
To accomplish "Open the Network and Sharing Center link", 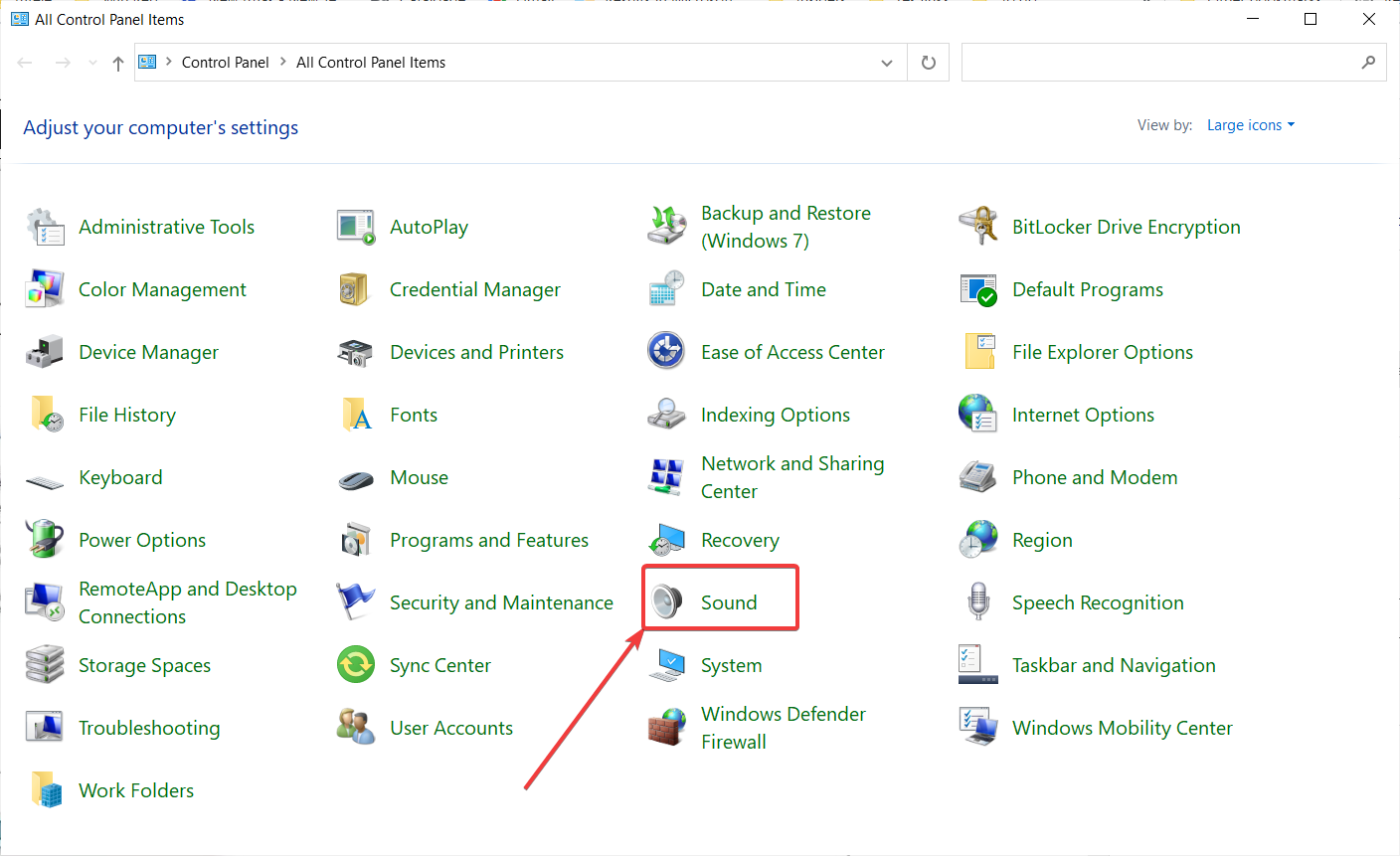I will tap(791, 477).
